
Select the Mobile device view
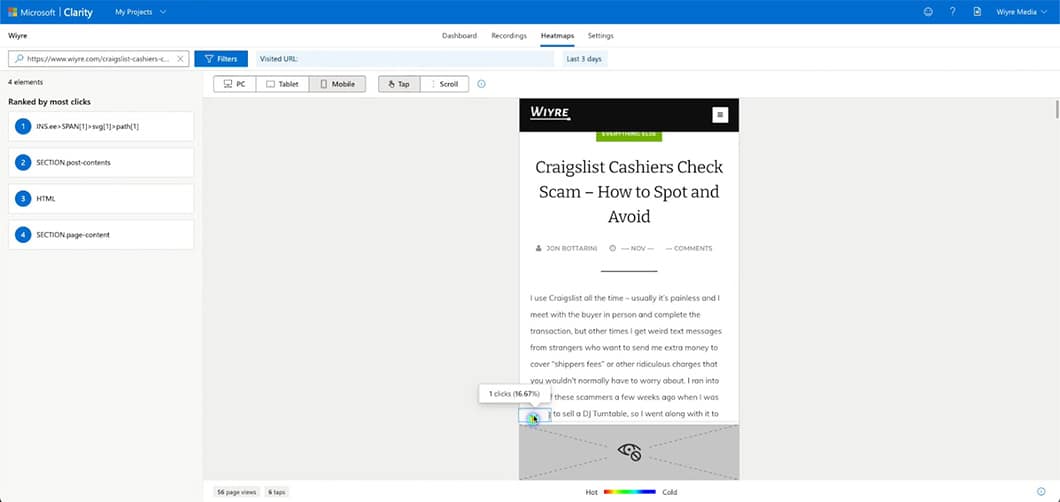tap(337, 84)
